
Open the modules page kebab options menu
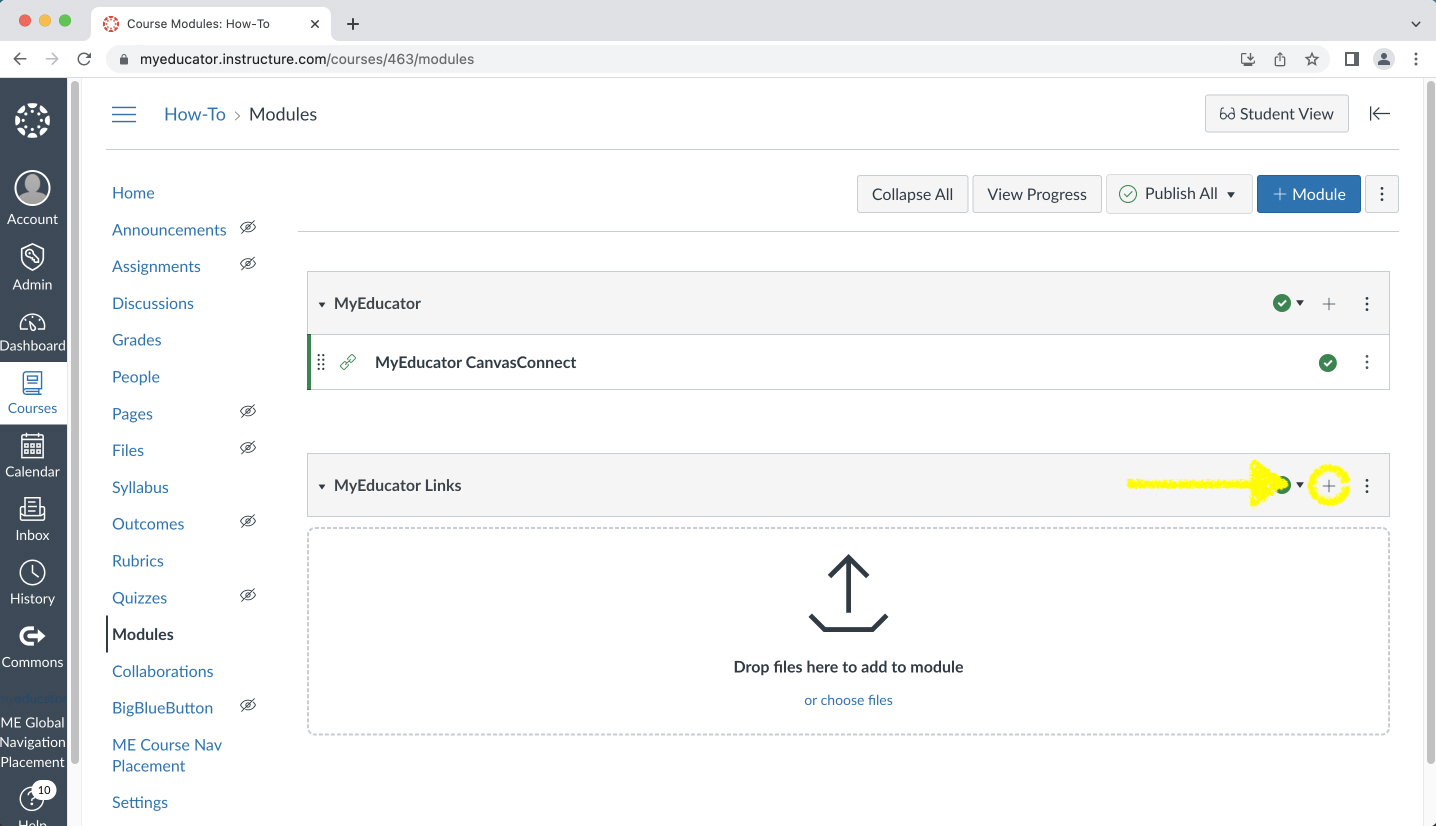(x=1382, y=194)
